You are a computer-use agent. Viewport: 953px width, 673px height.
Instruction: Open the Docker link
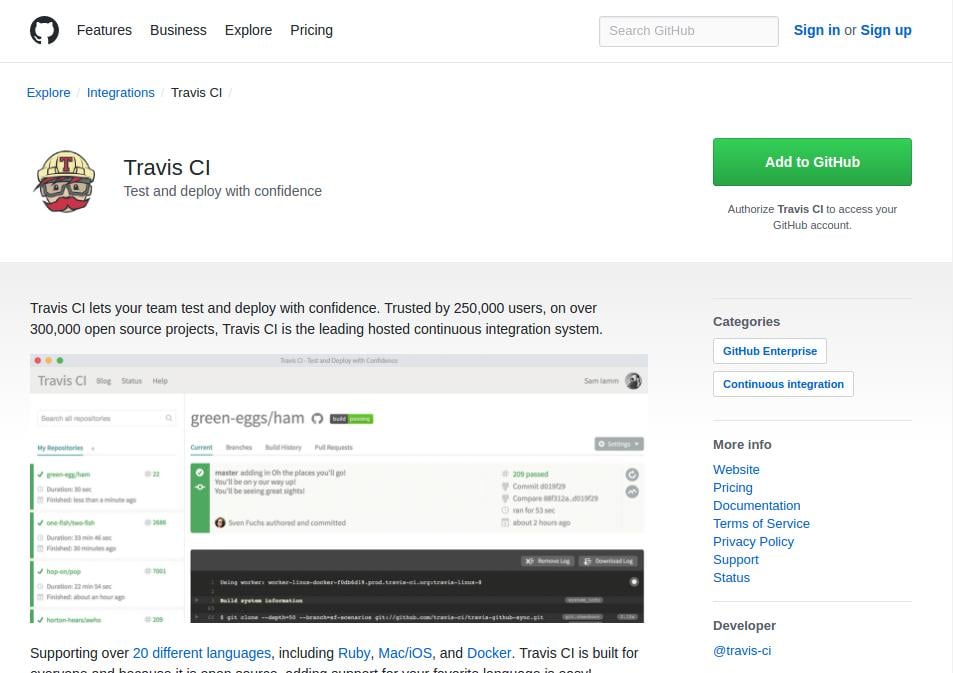tap(489, 653)
